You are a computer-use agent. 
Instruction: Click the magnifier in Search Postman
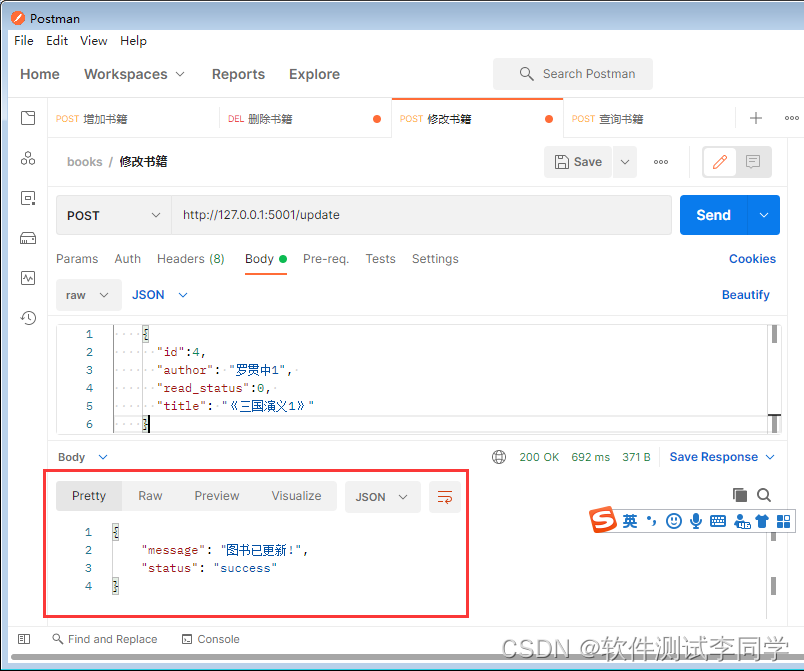tap(526, 74)
